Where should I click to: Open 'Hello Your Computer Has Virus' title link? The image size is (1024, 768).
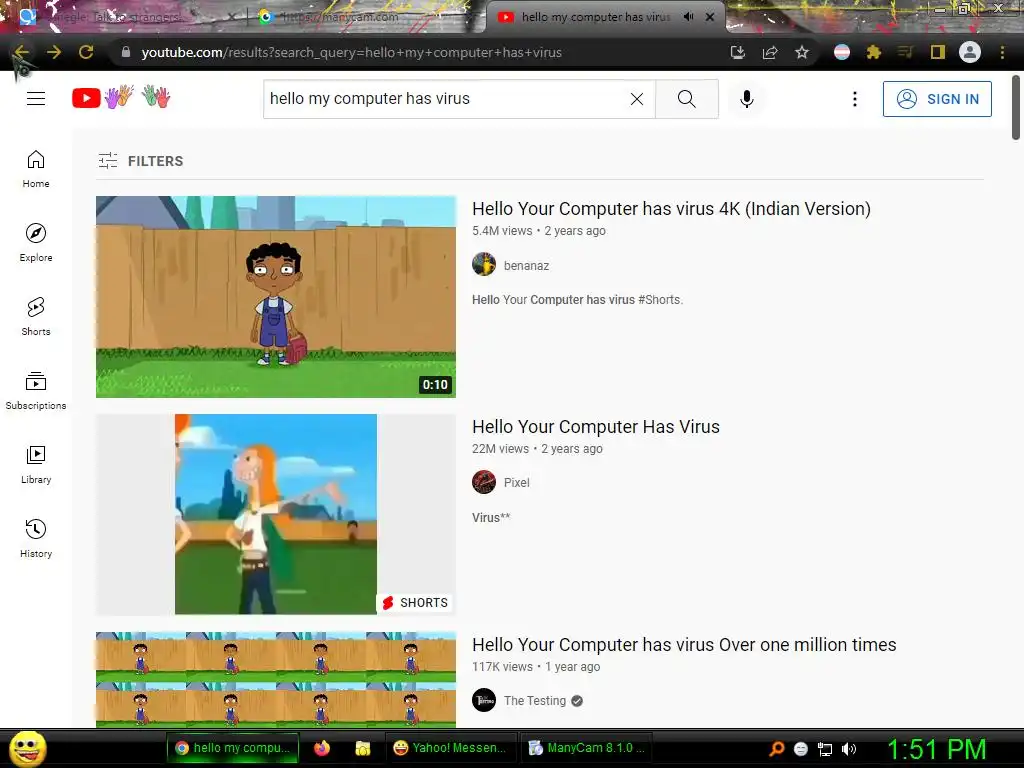(x=596, y=426)
